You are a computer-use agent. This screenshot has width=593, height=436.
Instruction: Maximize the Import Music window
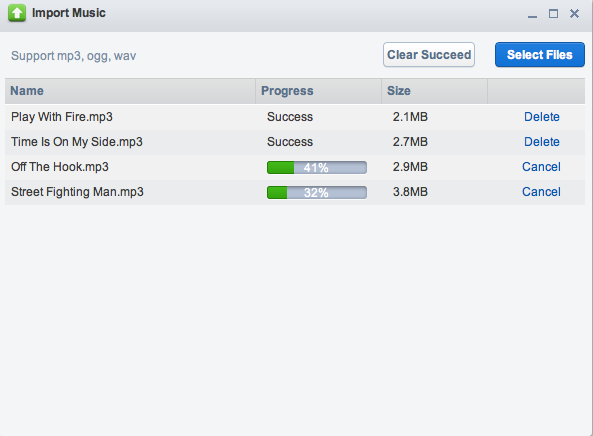553,14
